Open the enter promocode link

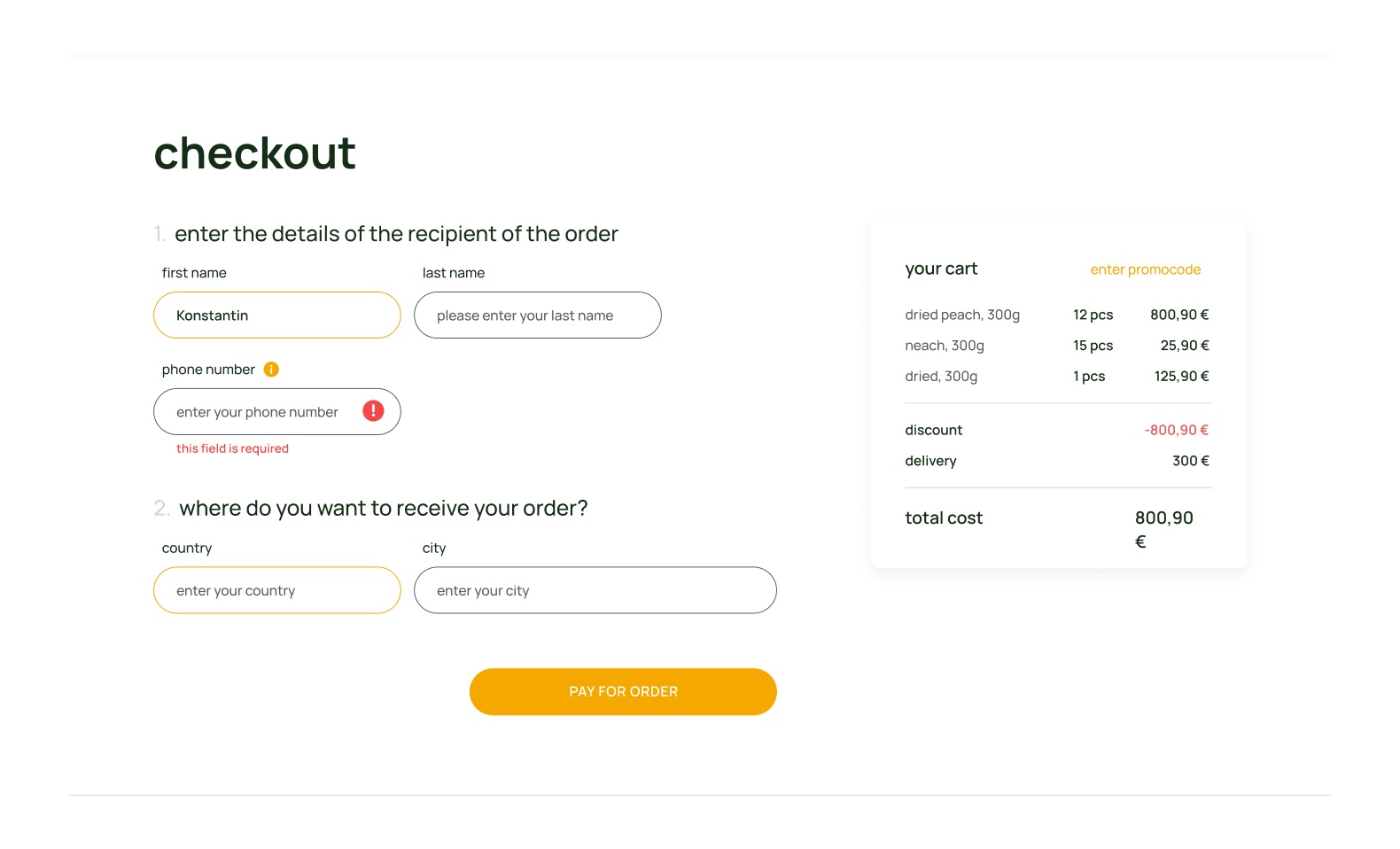[1145, 269]
